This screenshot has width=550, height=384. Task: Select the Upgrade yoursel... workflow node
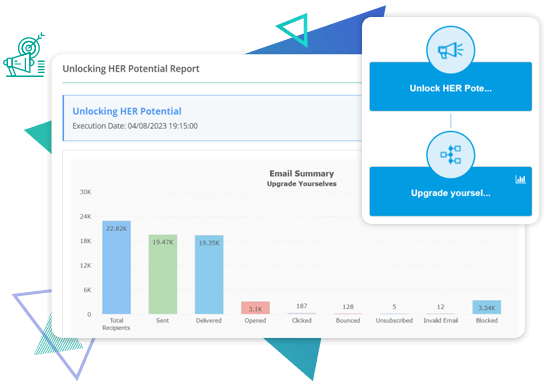point(450,191)
